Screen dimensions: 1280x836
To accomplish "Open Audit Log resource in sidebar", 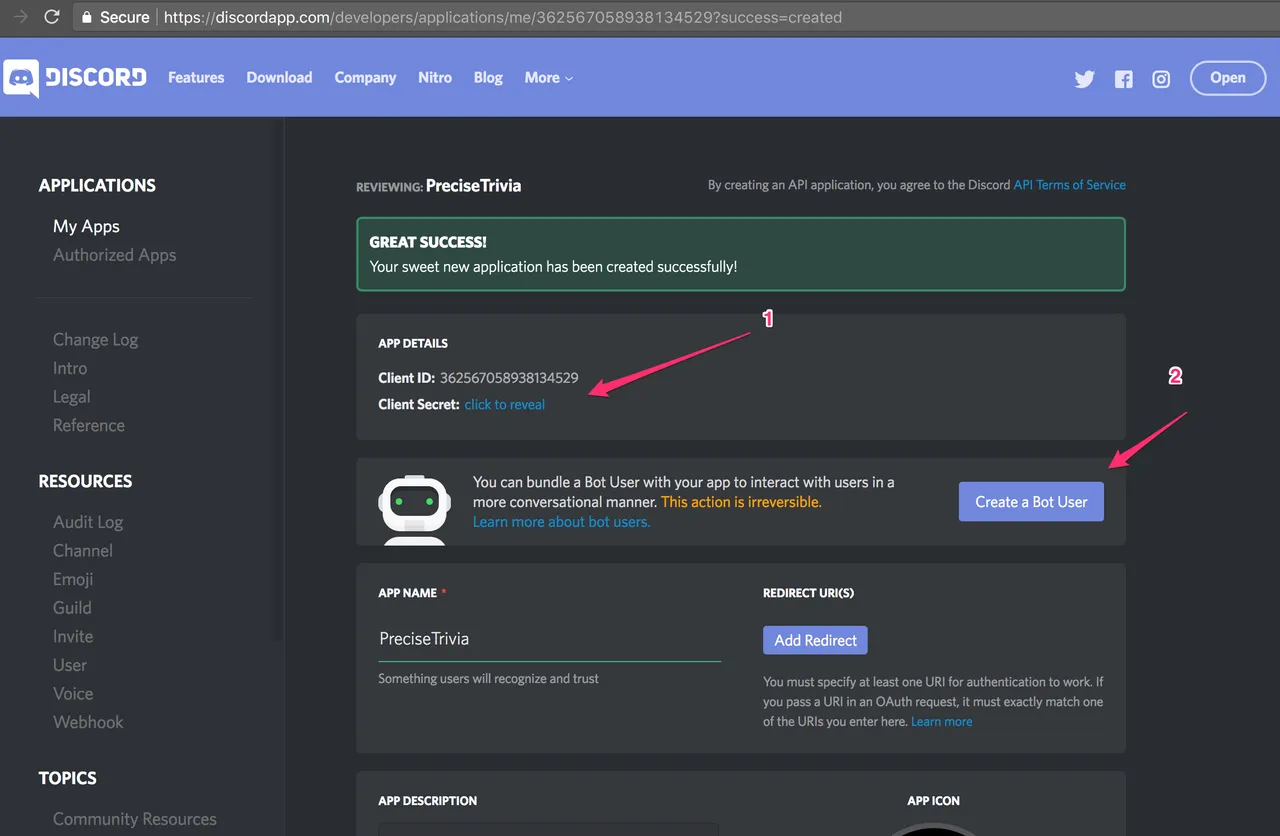I will pos(88,522).
